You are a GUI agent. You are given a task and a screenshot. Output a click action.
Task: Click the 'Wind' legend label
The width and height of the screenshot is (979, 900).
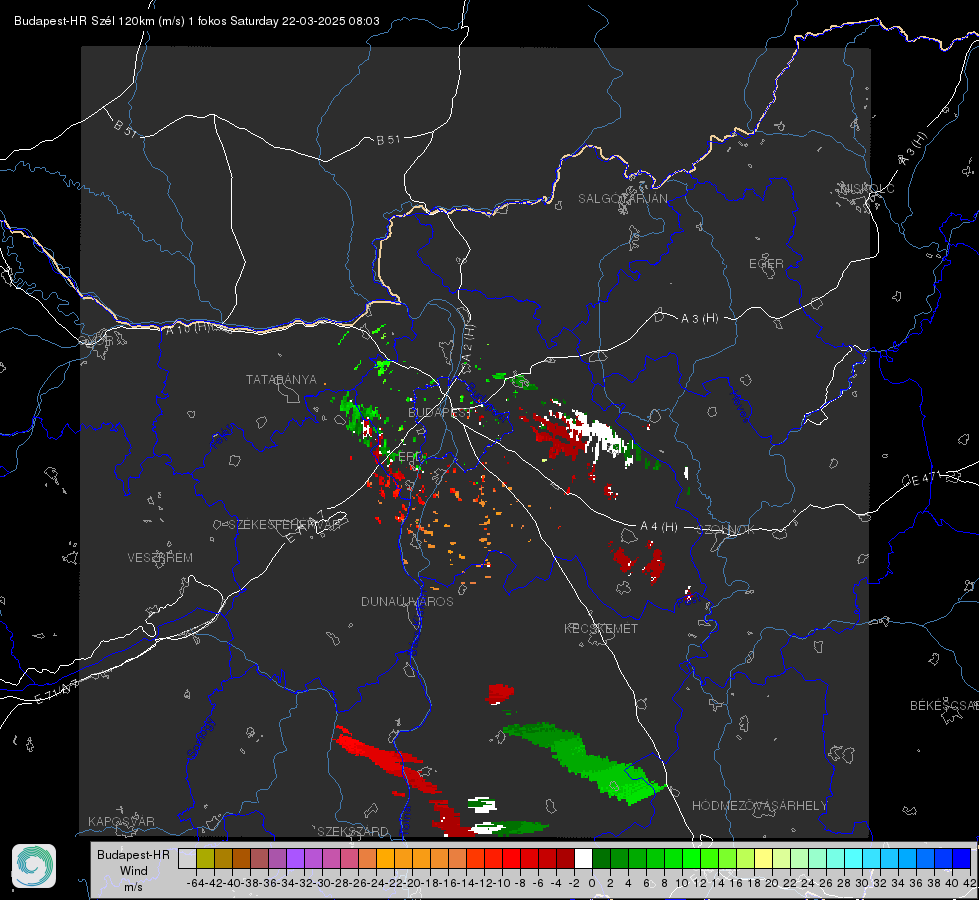tap(134, 871)
